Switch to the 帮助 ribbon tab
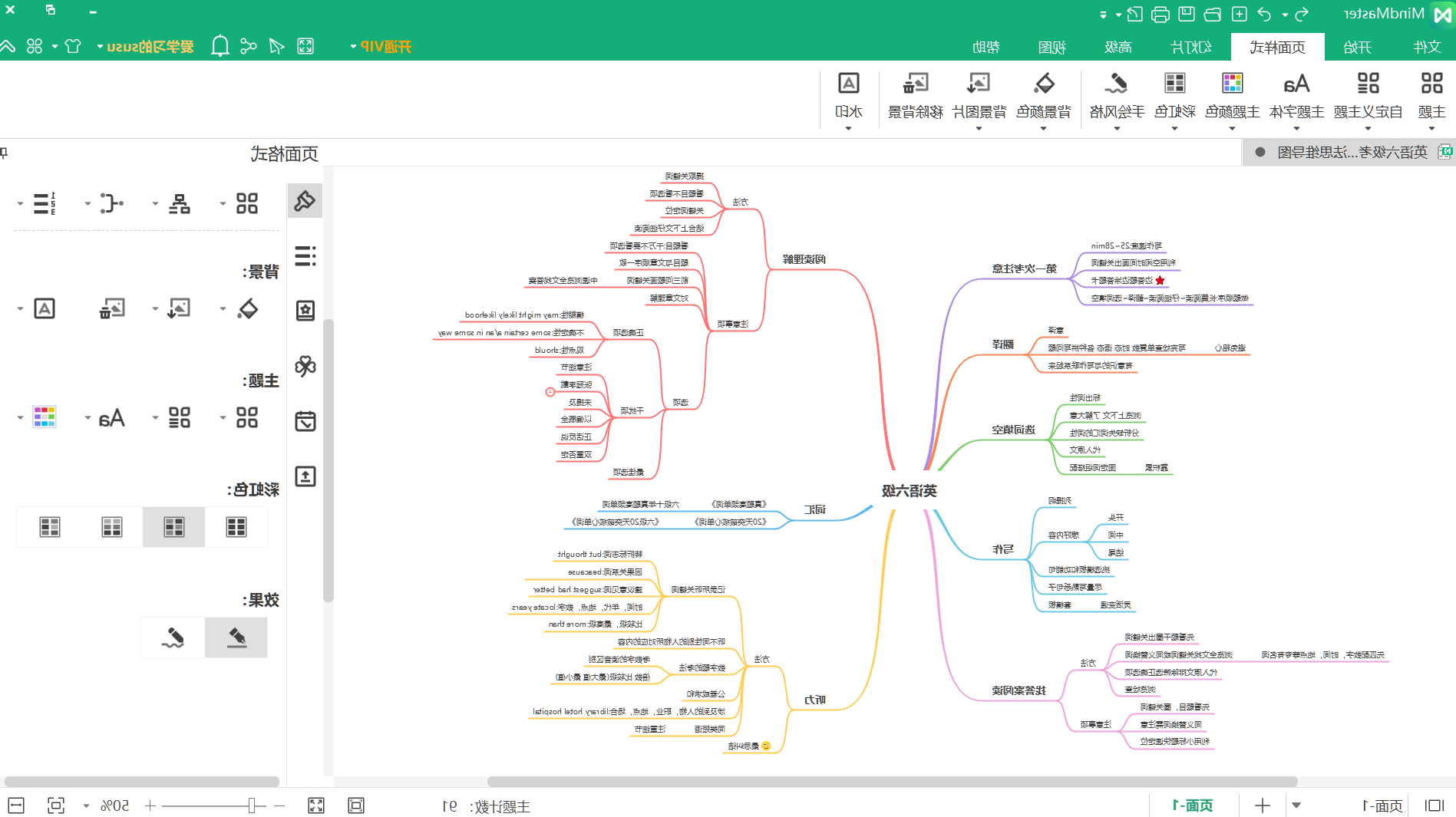 (986, 47)
